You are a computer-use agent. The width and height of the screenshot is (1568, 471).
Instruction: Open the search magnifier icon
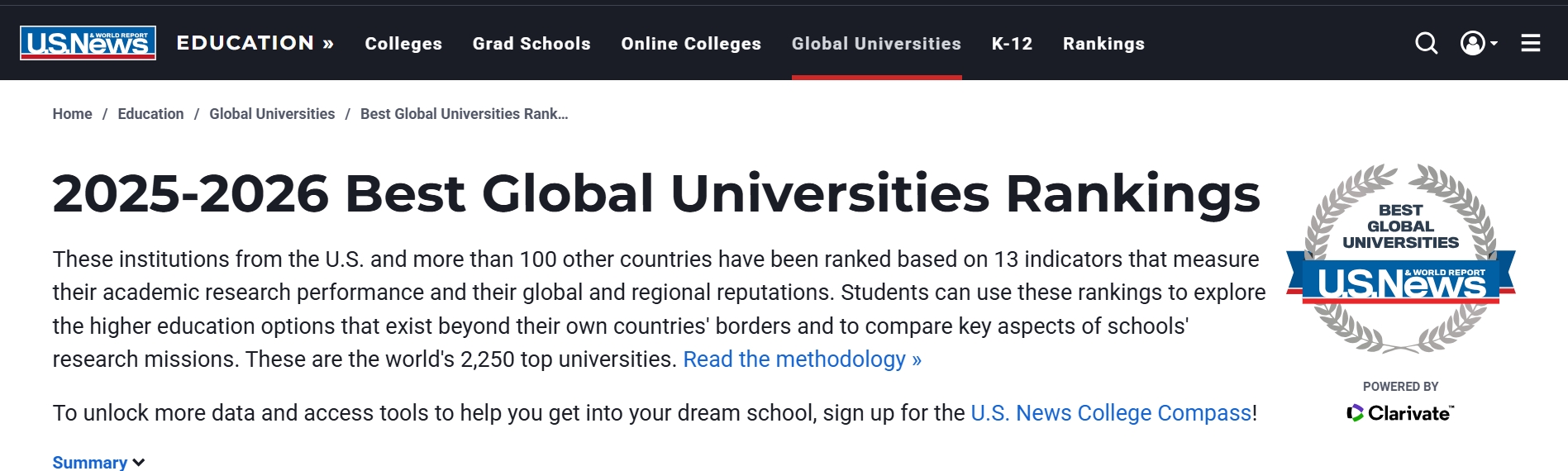tap(1426, 43)
